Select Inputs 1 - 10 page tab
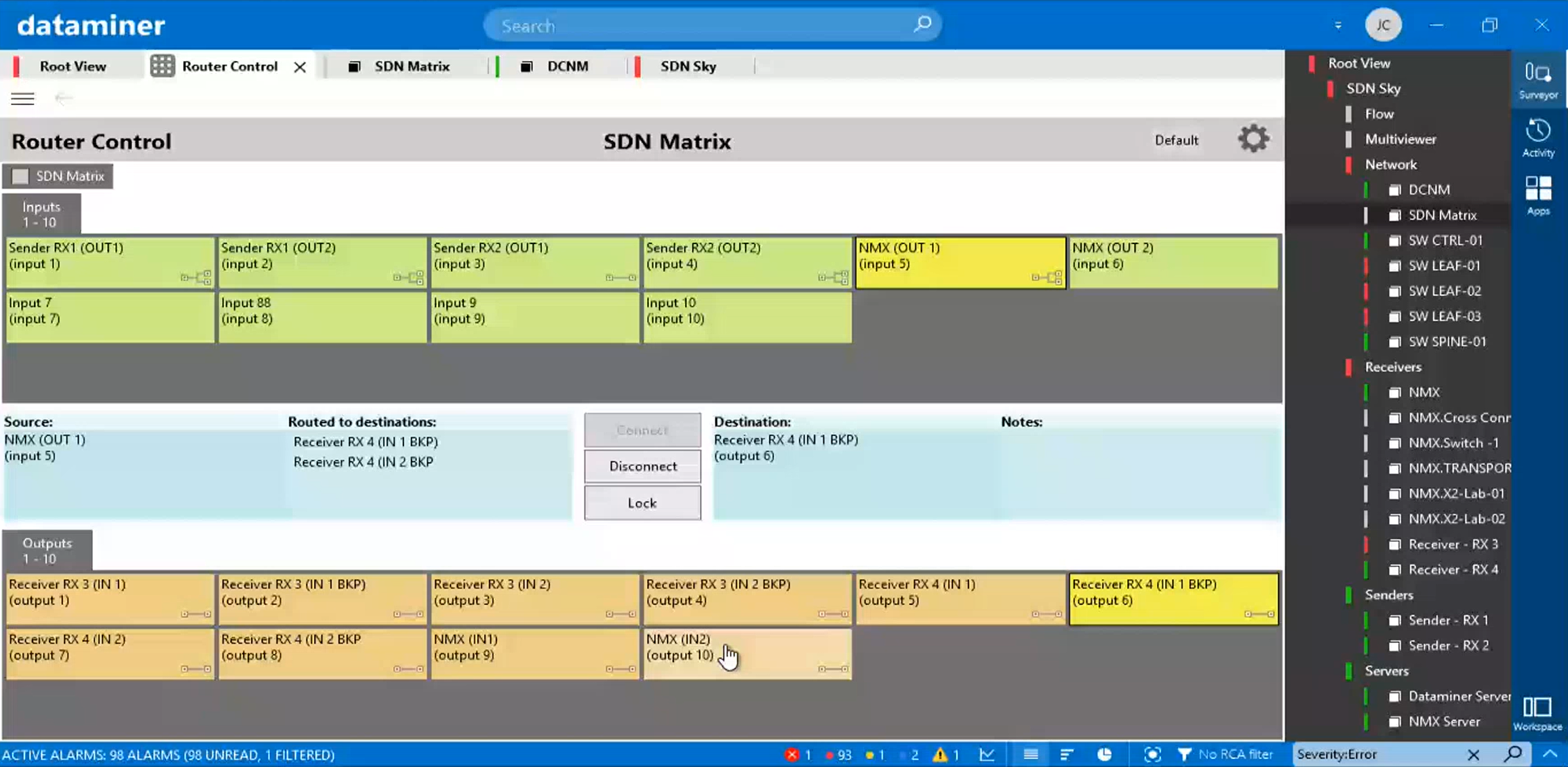This screenshot has height=767, width=1568. [41, 214]
